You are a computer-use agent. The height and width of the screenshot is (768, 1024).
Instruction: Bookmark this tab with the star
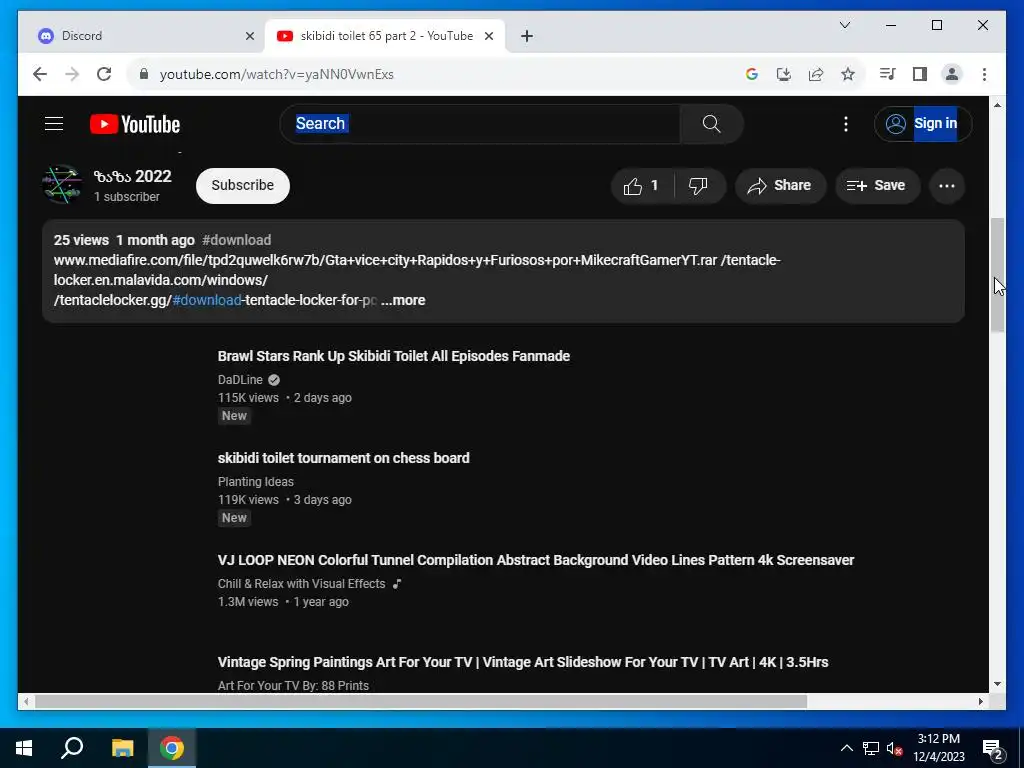click(848, 74)
